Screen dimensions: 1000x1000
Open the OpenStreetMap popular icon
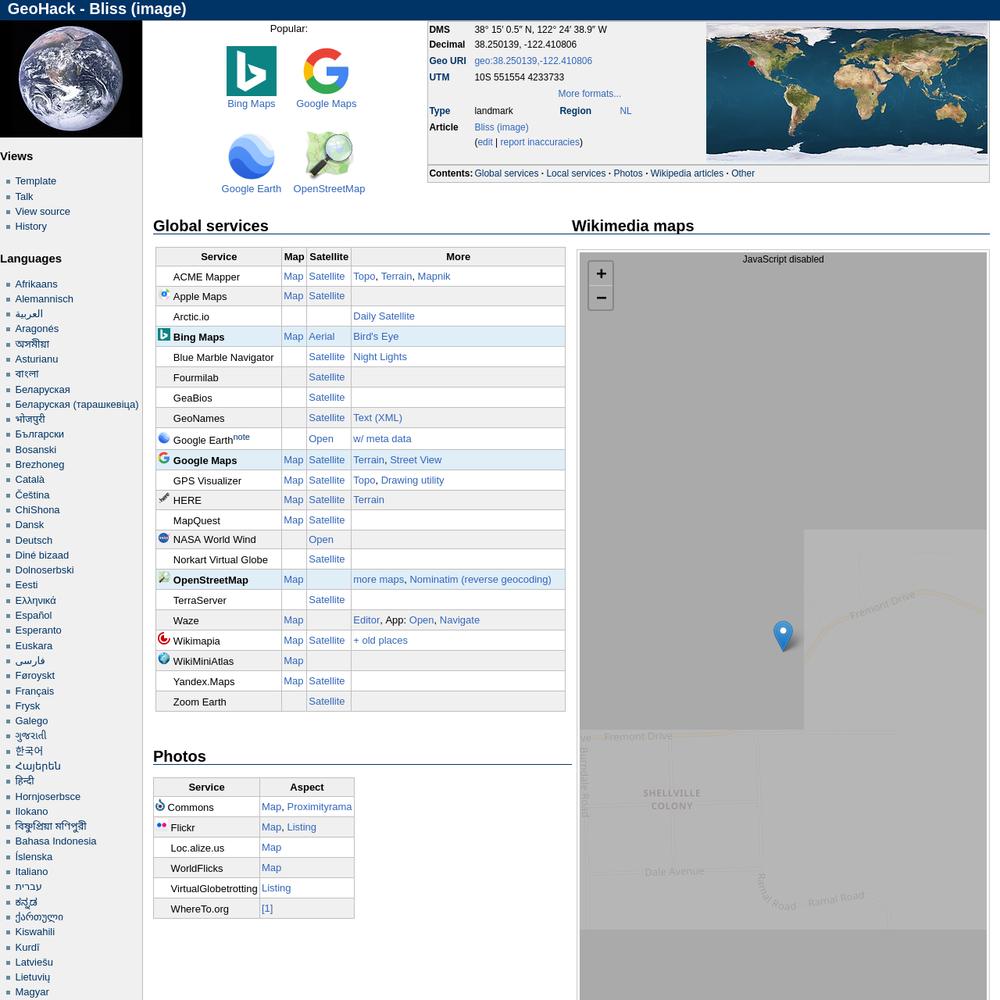pos(329,155)
